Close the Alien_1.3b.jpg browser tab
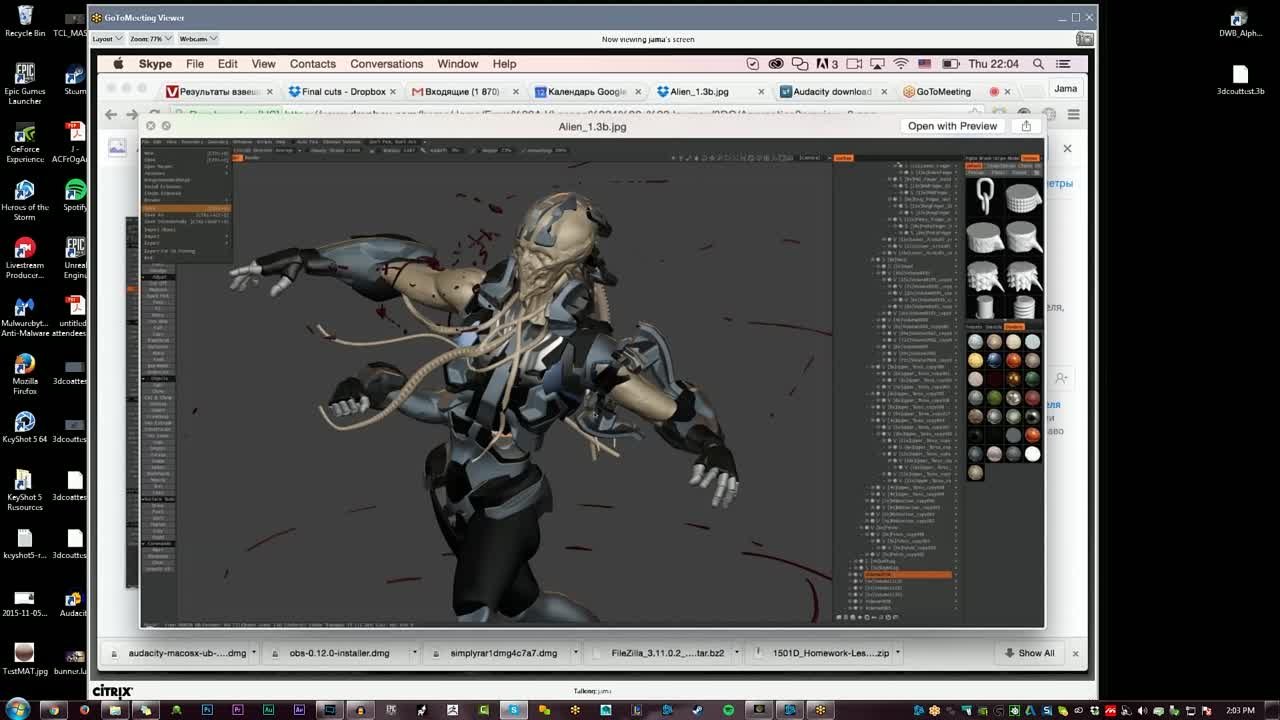 (x=761, y=91)
